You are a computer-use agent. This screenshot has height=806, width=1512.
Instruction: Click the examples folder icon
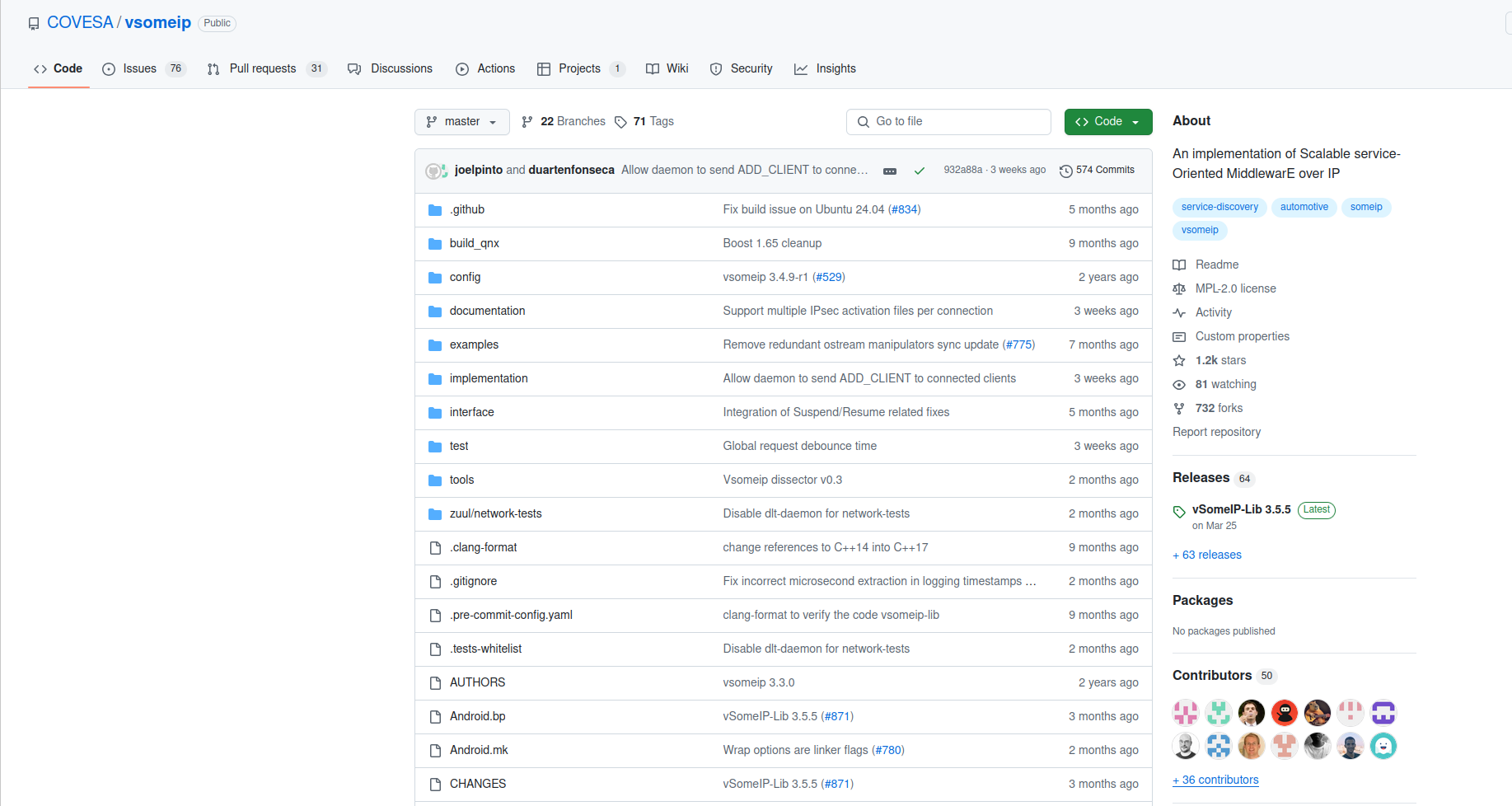click(x=435, y=345)
